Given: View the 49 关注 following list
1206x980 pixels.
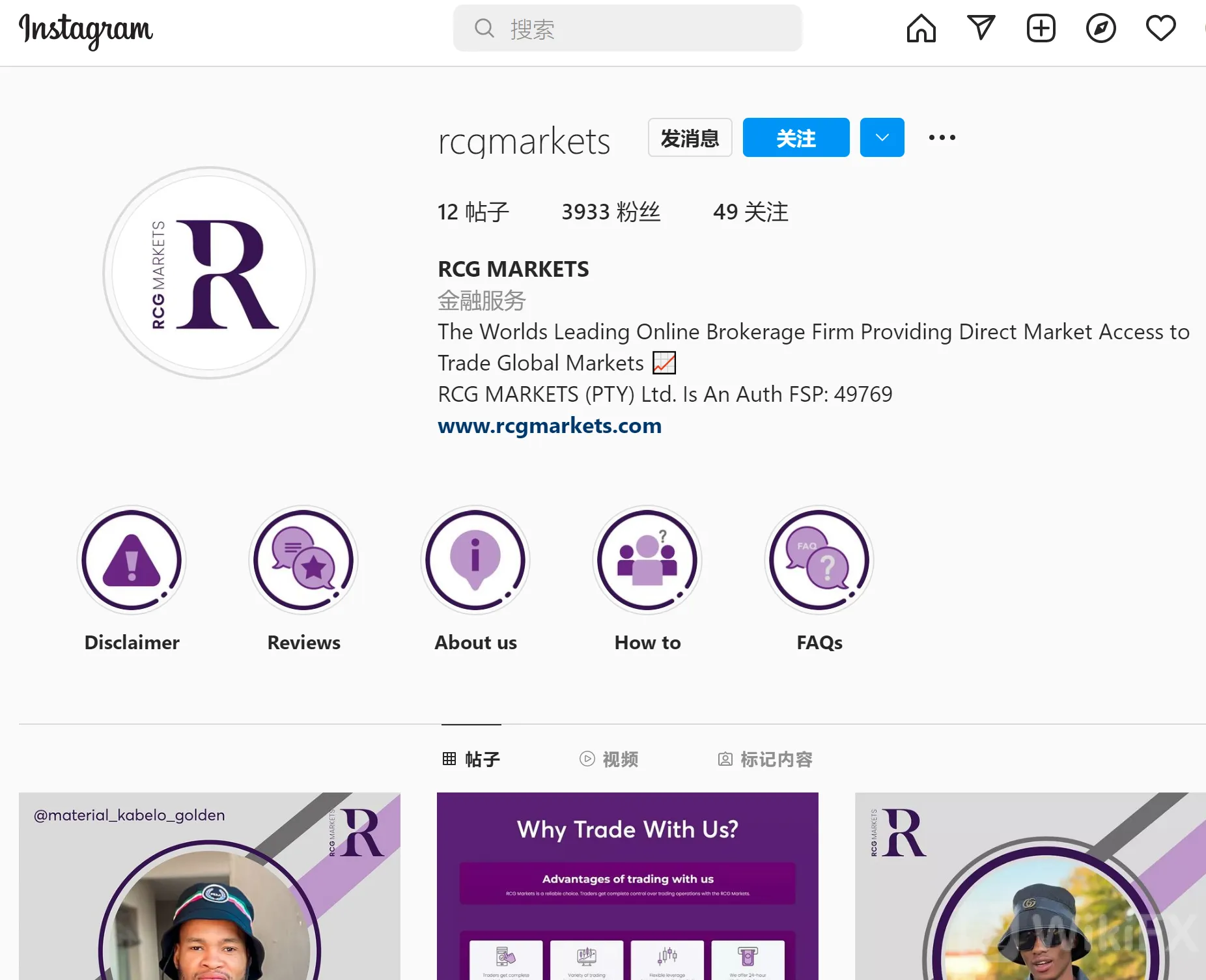Looking at the screenshot, I should (x=750, y=212).
